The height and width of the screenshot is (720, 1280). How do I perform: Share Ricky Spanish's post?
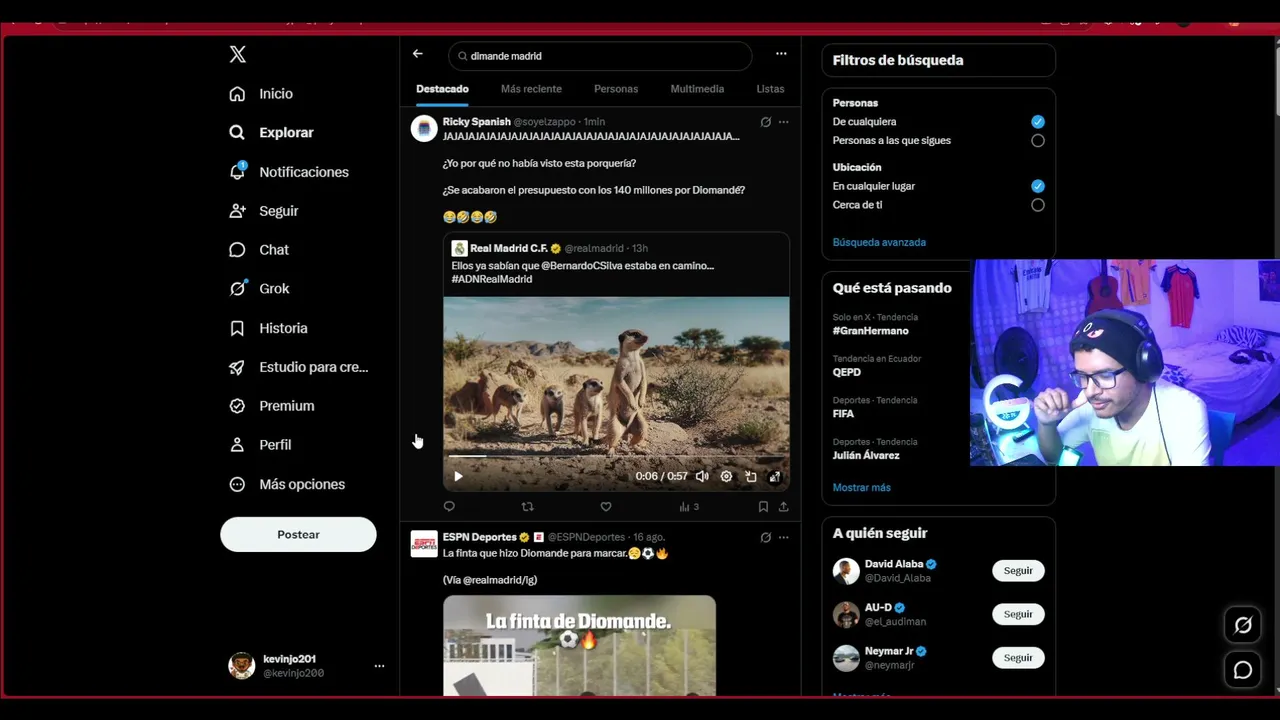783,507
